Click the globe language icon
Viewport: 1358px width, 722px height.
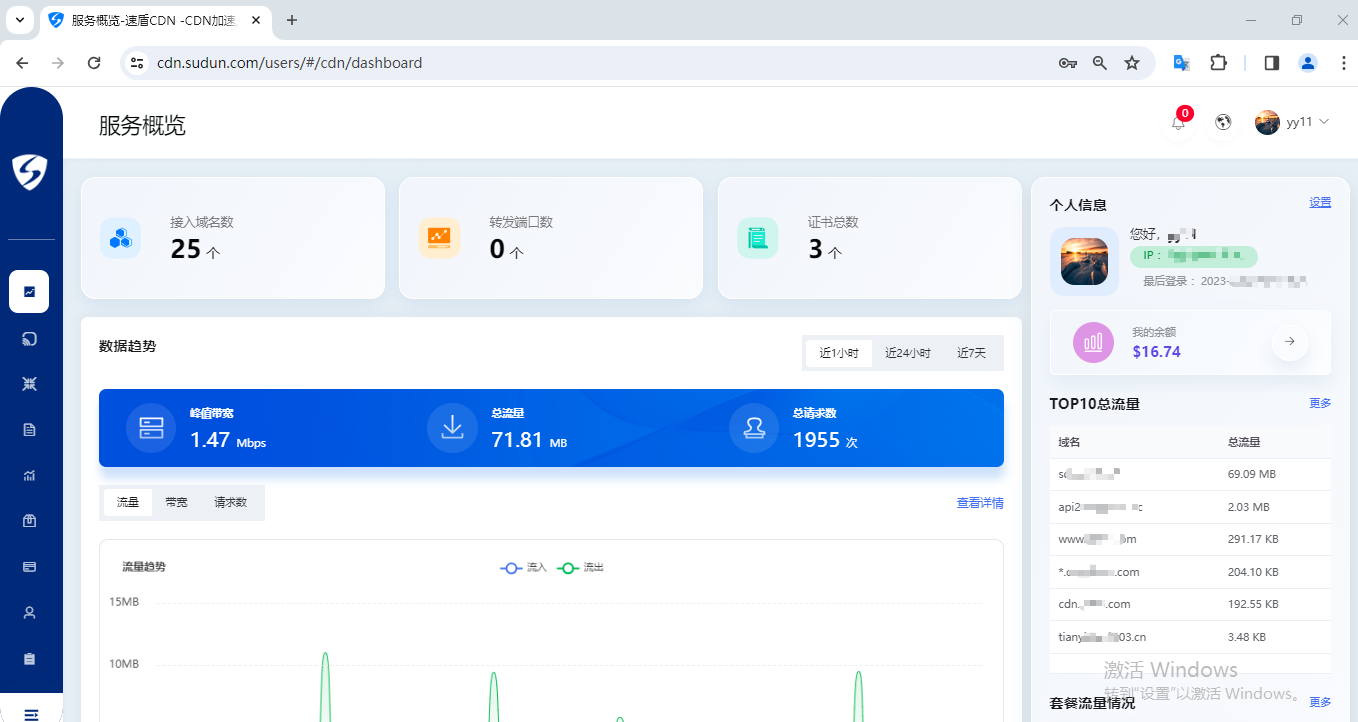coord(1222,122)
